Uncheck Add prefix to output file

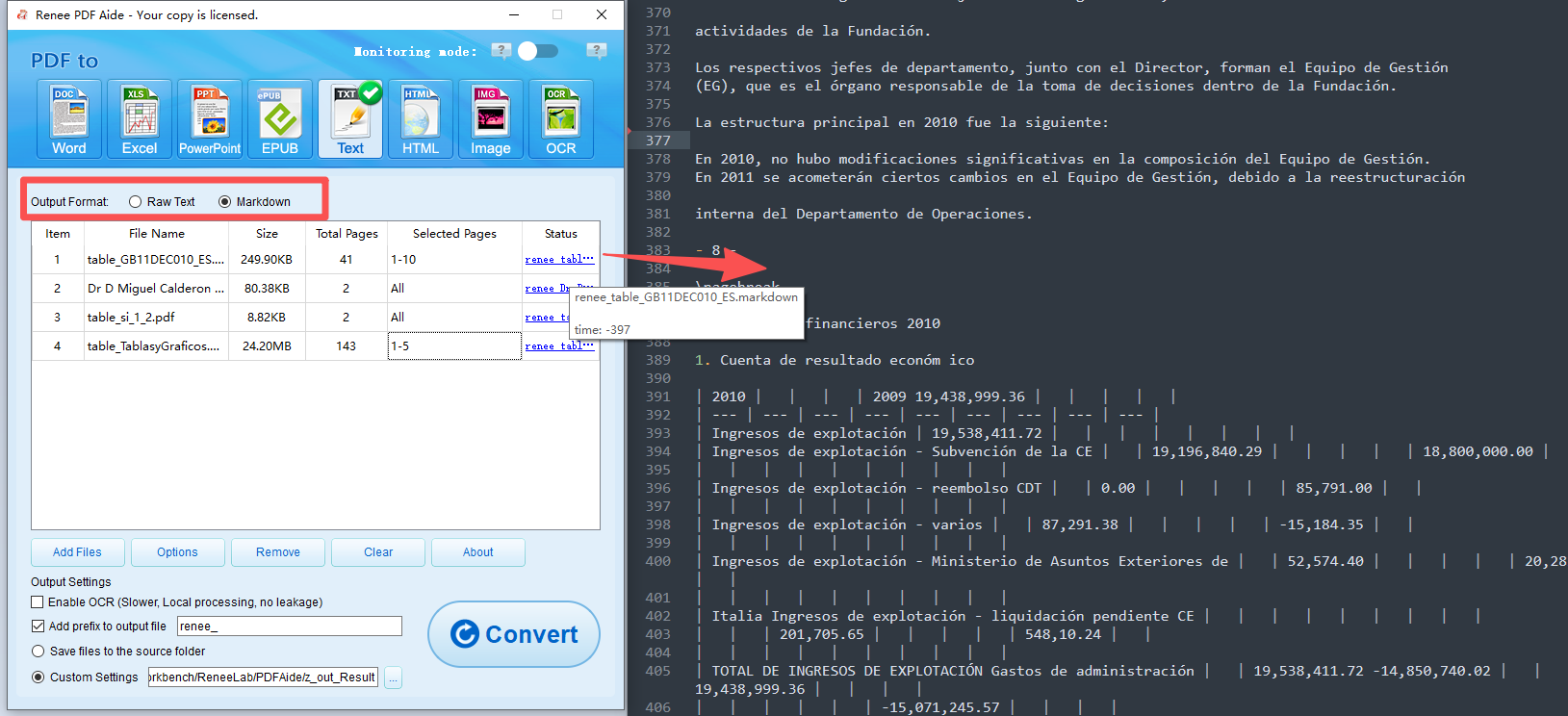38,626
